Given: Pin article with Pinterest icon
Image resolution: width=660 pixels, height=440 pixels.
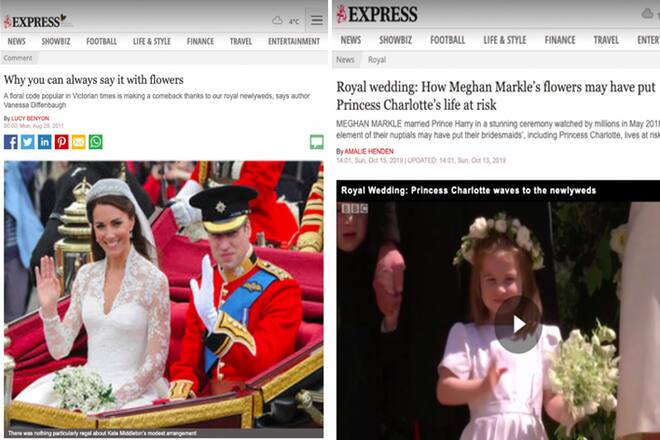Looking at the screenshot, I should click(x=61, y=142).
